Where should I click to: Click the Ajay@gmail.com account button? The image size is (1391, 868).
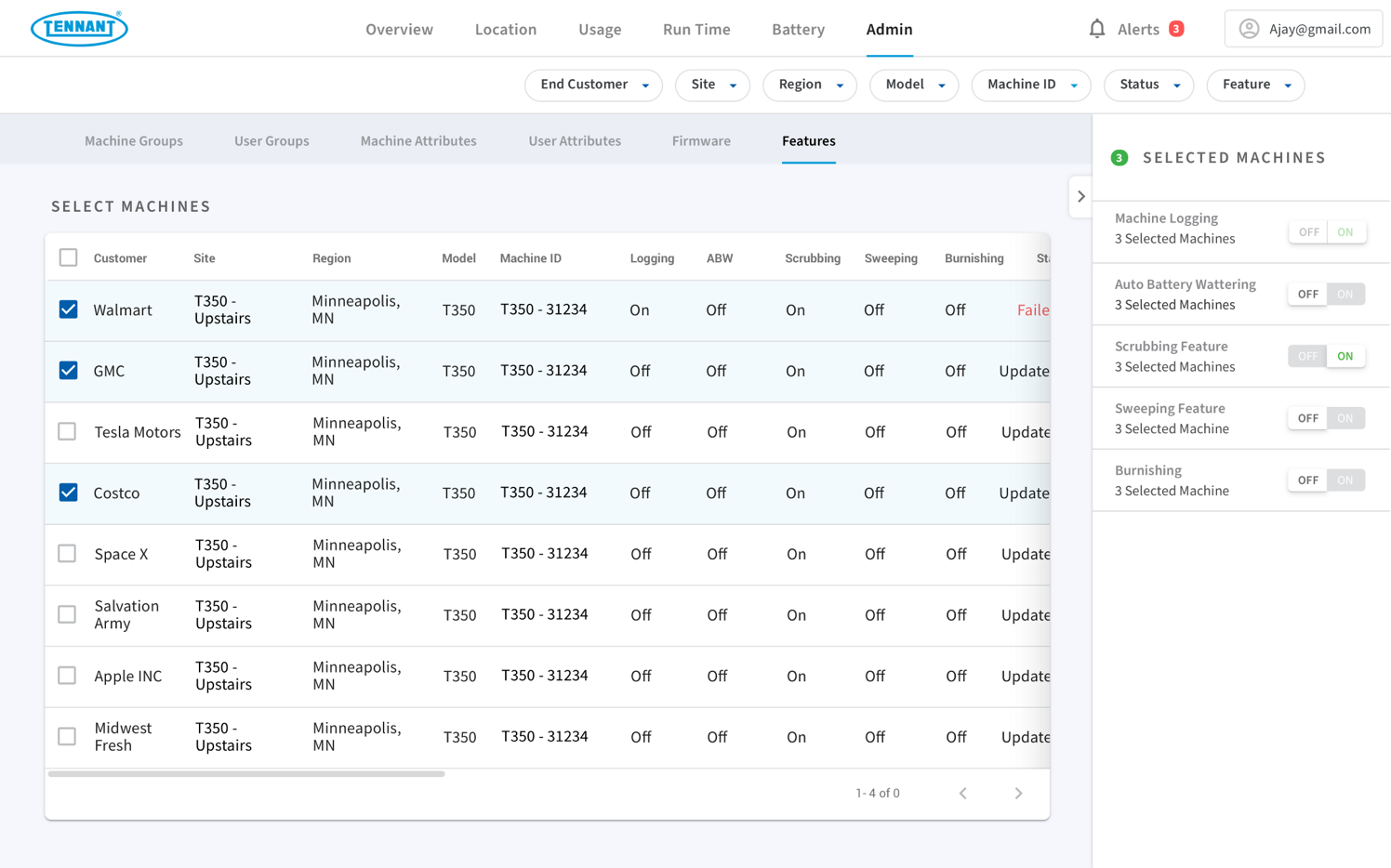(1304, 29)
